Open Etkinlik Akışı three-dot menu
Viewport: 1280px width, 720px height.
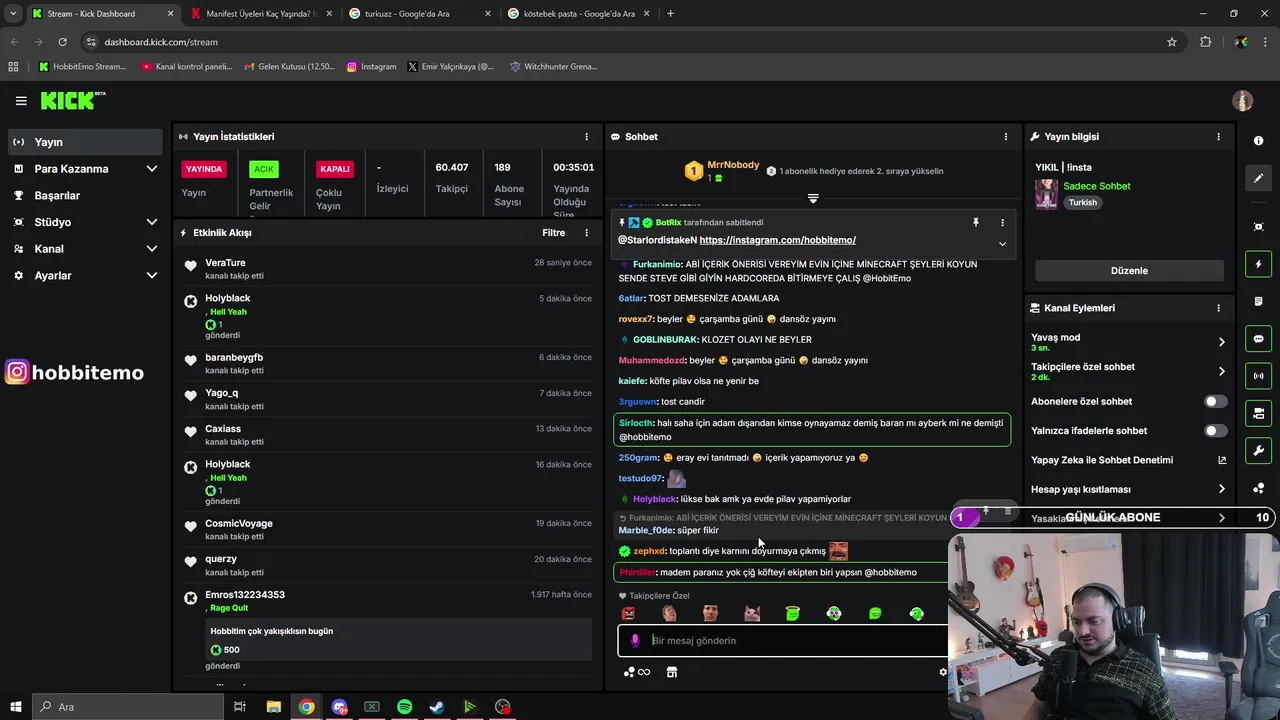587,233
